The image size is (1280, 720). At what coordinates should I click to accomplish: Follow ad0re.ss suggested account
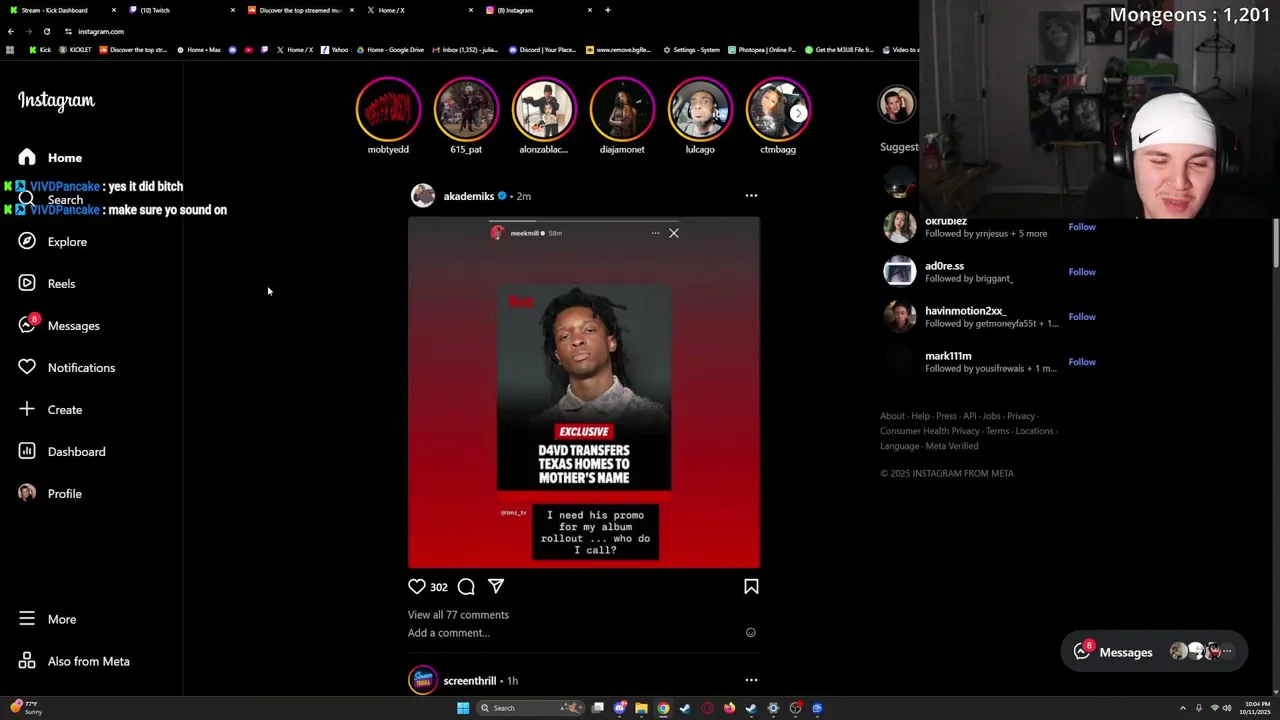click(x=1082, y=272)
